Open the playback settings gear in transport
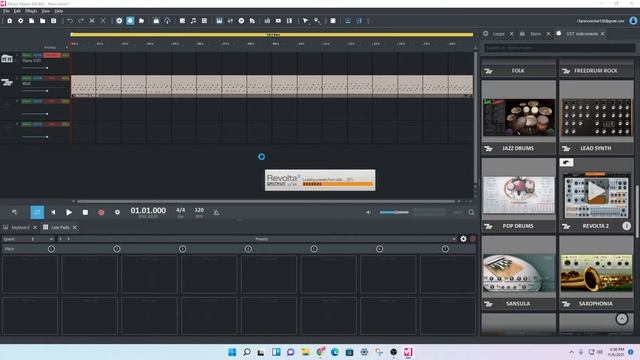This screenshot has width=640, height=360. [x=117, y=212]
